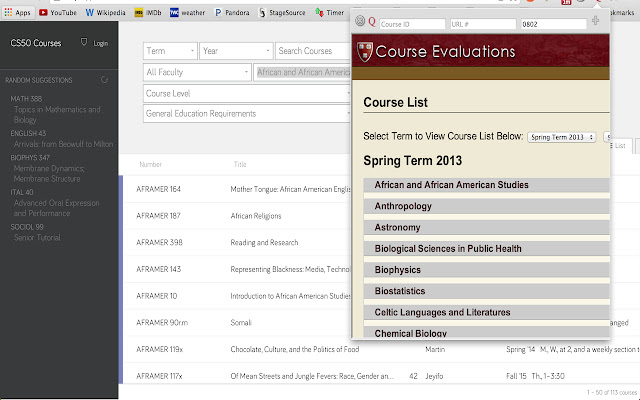Open the IMDb bookmark
This screenshot has height=400, width=640.
pyautogui.click(x=150, y=12)
